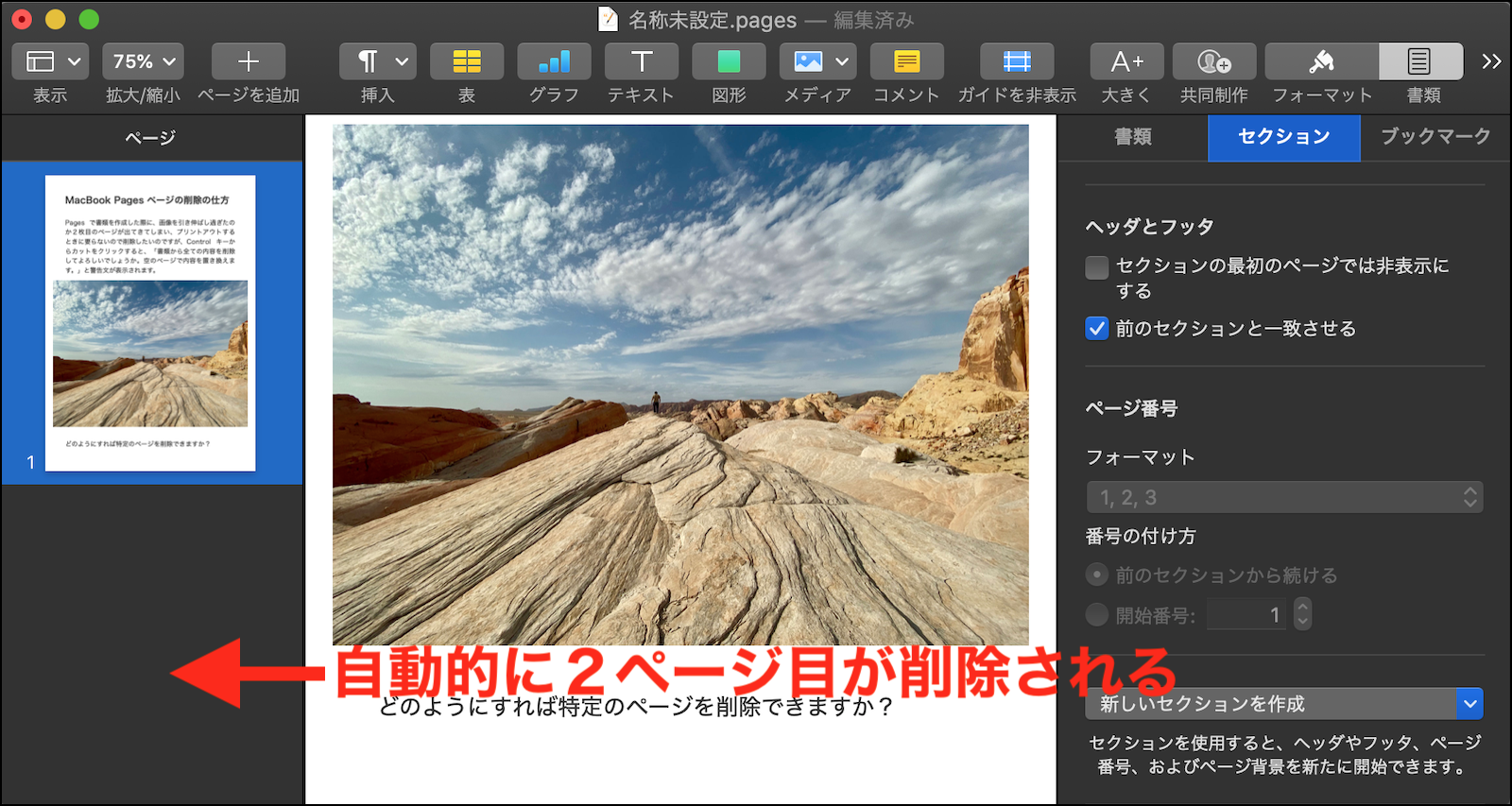This screenshot has height=806, width=1512.
Task: Add a comment with コメント icon
Action: (906, 62)
